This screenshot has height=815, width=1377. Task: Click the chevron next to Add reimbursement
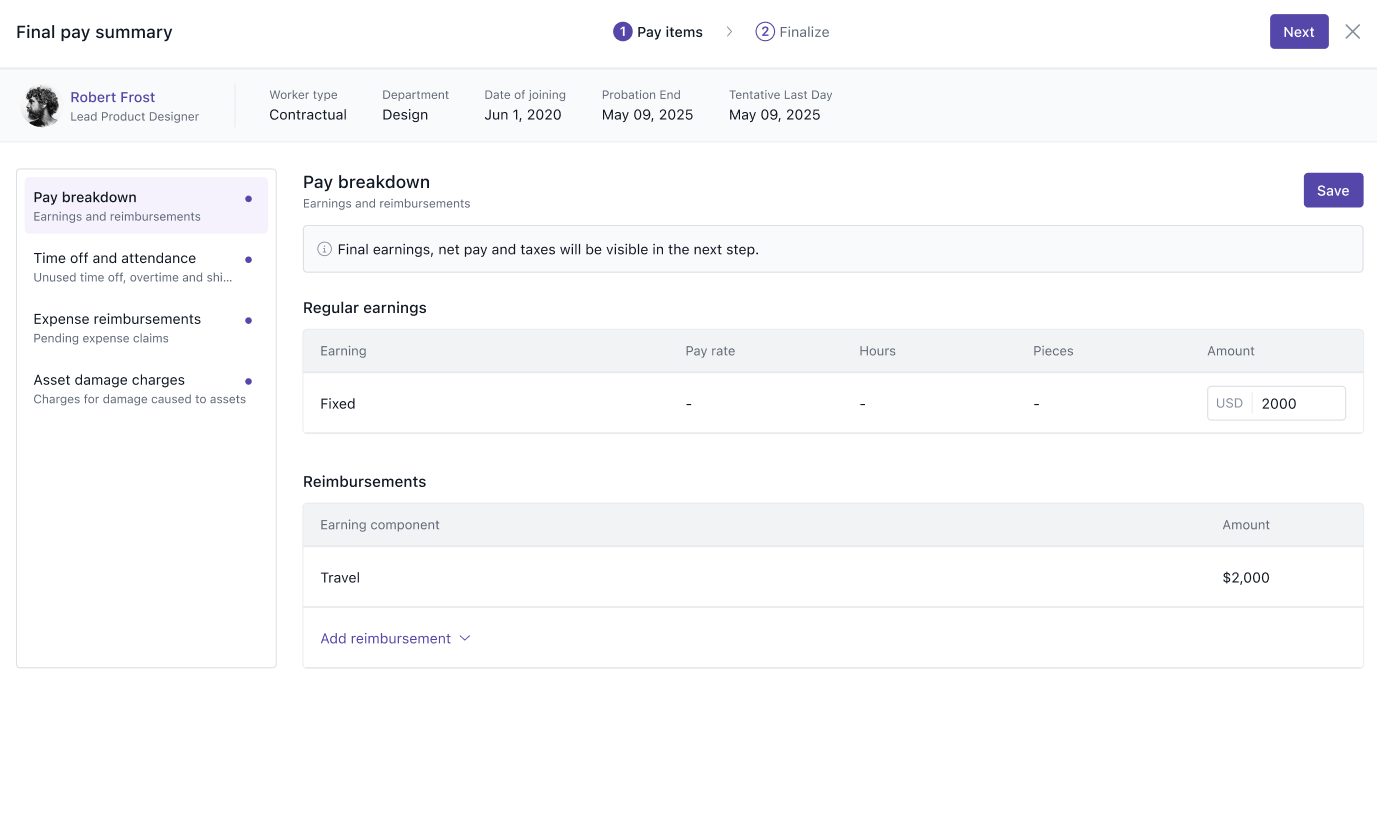[464, 638]
